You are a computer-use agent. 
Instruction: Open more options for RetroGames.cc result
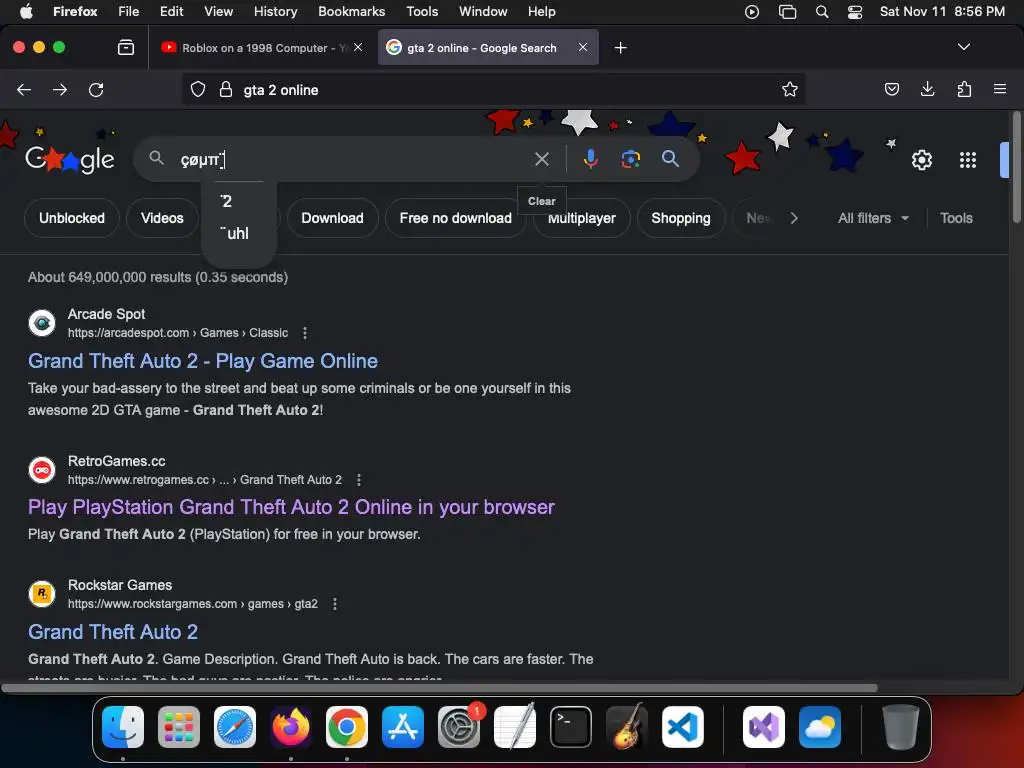pyautogui.click(x=359, y=480)
